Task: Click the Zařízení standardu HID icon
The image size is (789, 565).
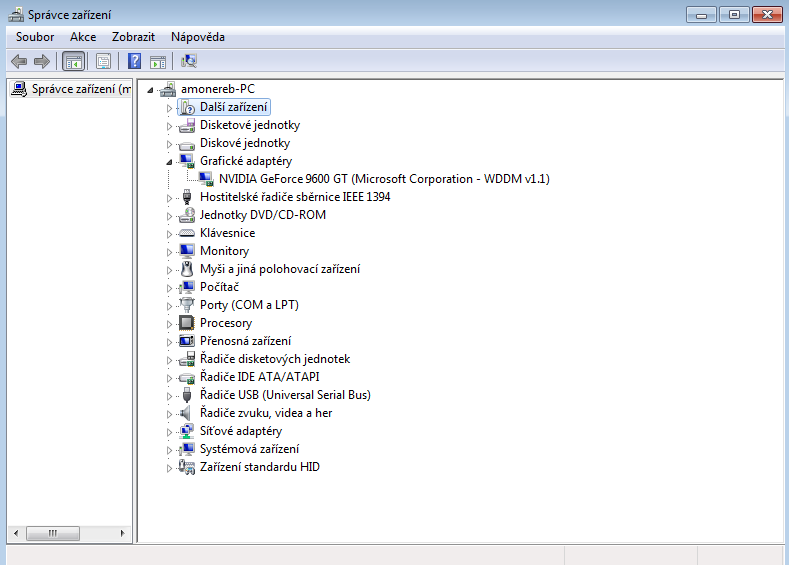Action: [x=187, y=467]
